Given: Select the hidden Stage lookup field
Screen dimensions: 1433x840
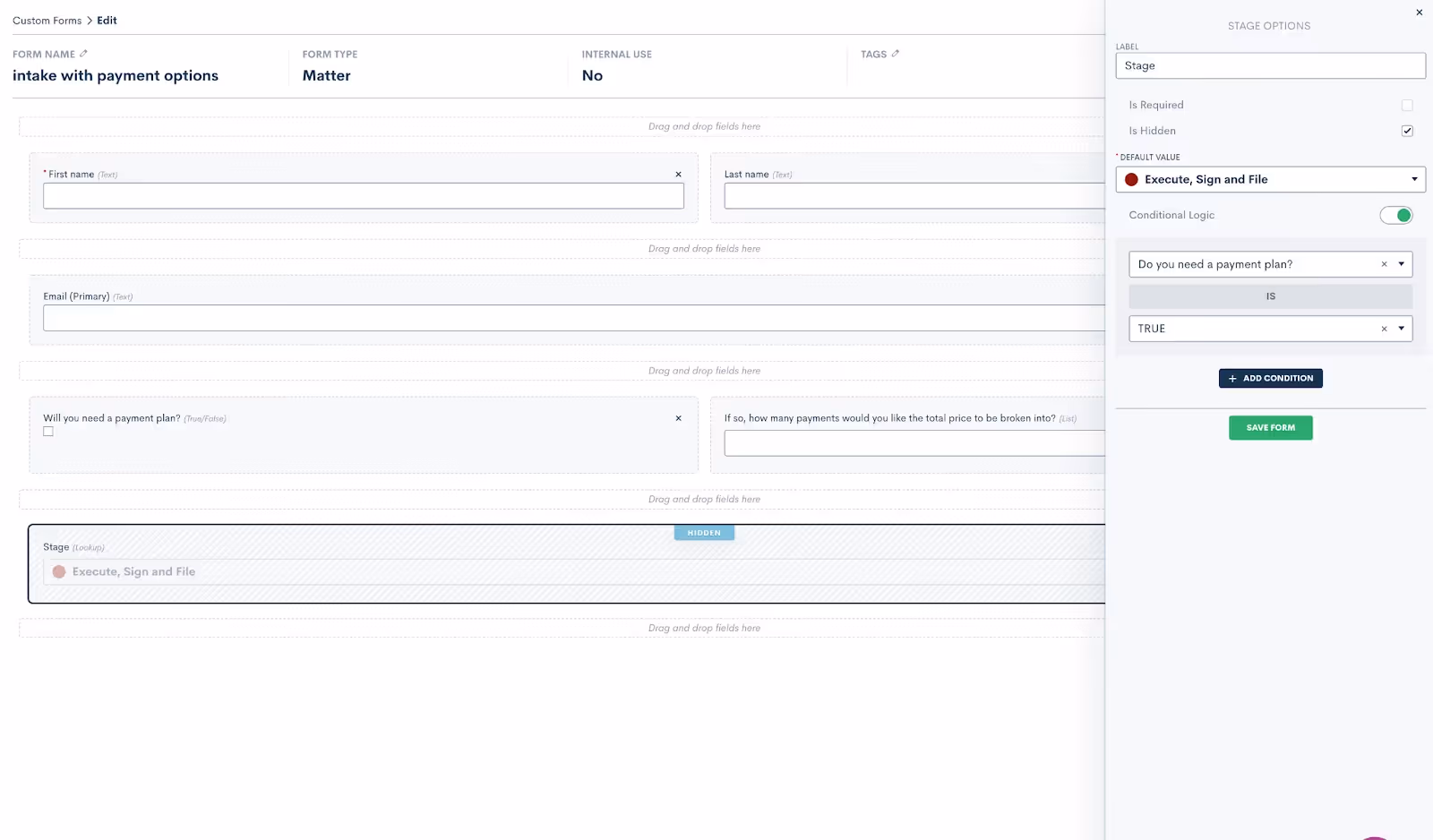Looking at the screenshot, I should click(567, 564).
